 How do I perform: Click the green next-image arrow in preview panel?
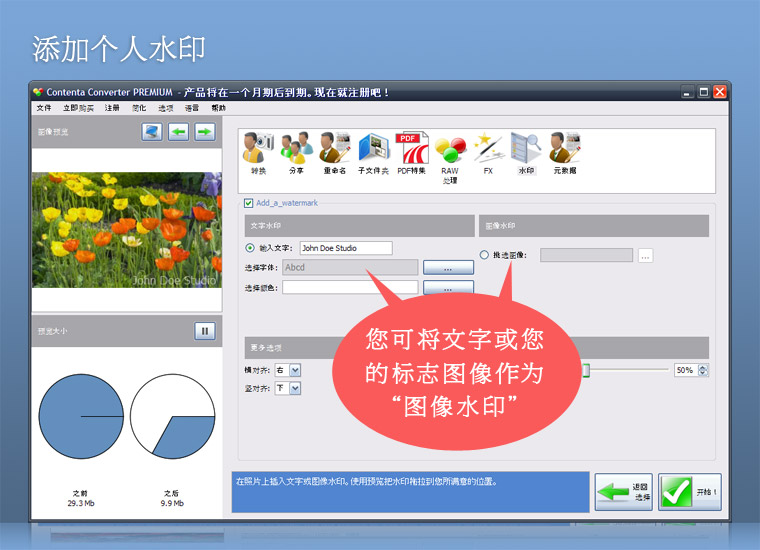click(204, 131)
